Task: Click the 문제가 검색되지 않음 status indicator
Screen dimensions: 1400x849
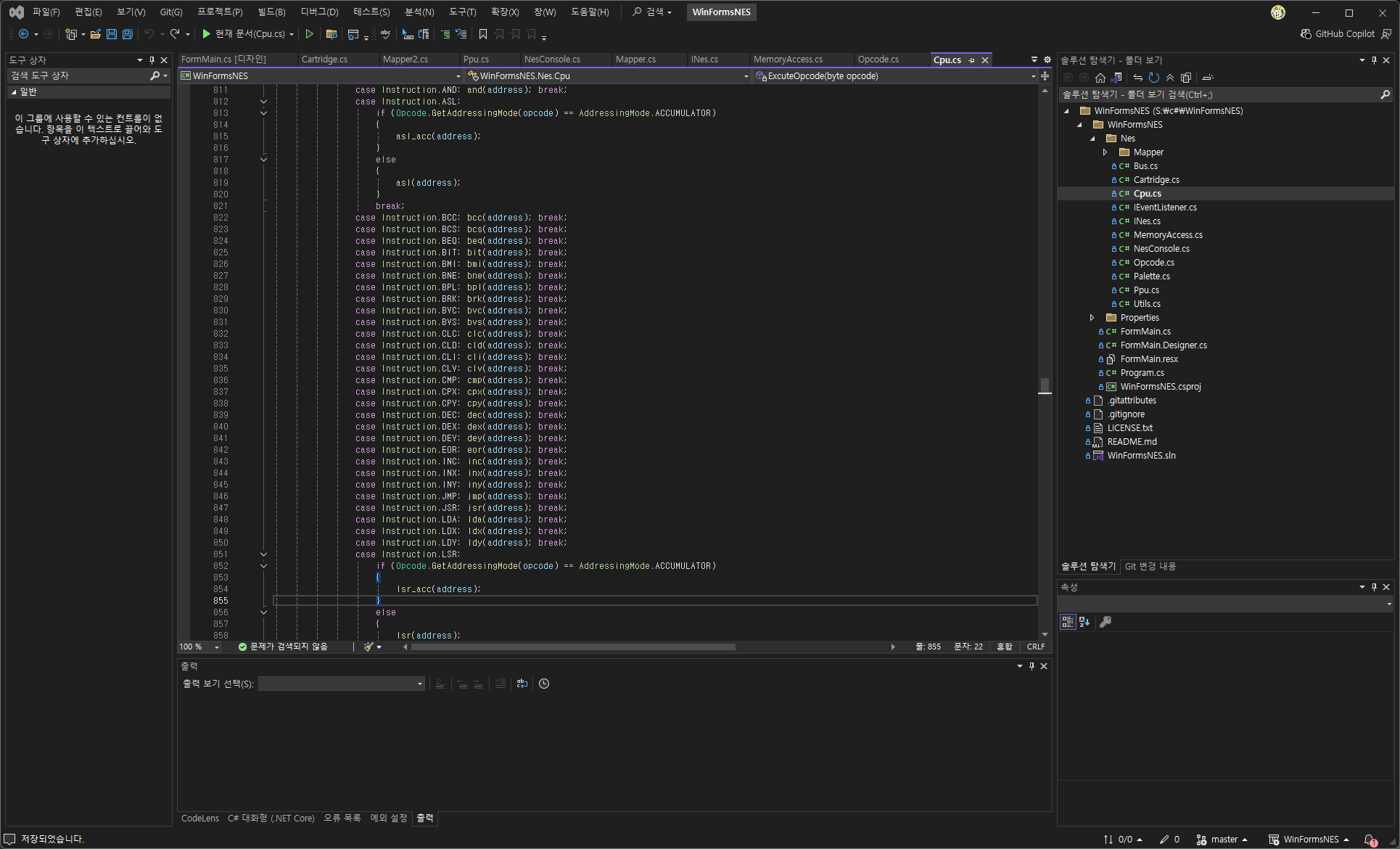Action: (x=283, y=647)
